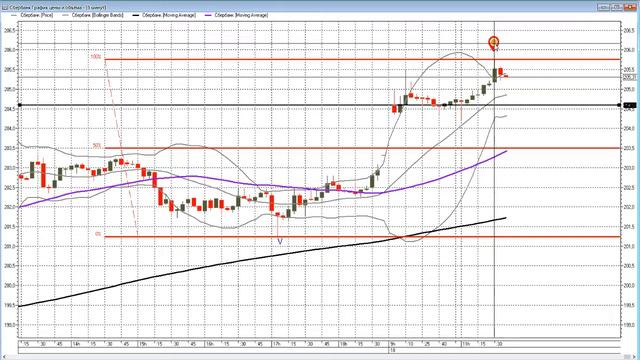Image resolution: width=640 pixels, height=360 pixels.
Task: Select the Сбербанк [Price] legend entry
Action: [32, 15]
